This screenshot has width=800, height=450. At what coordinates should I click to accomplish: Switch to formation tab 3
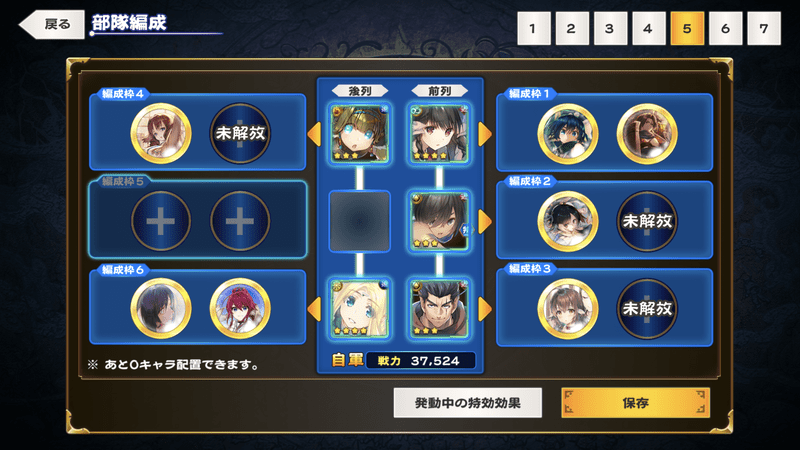[x=610, y=29]
